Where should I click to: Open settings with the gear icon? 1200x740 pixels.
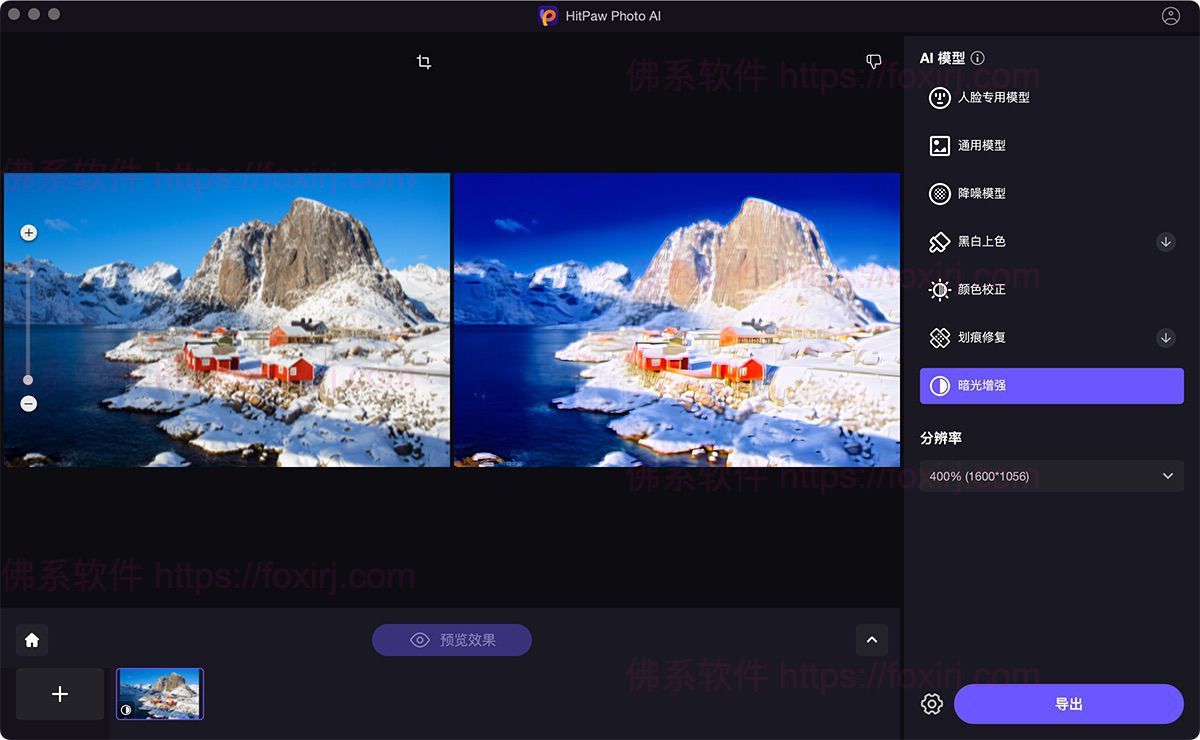(x=932, y=704)
